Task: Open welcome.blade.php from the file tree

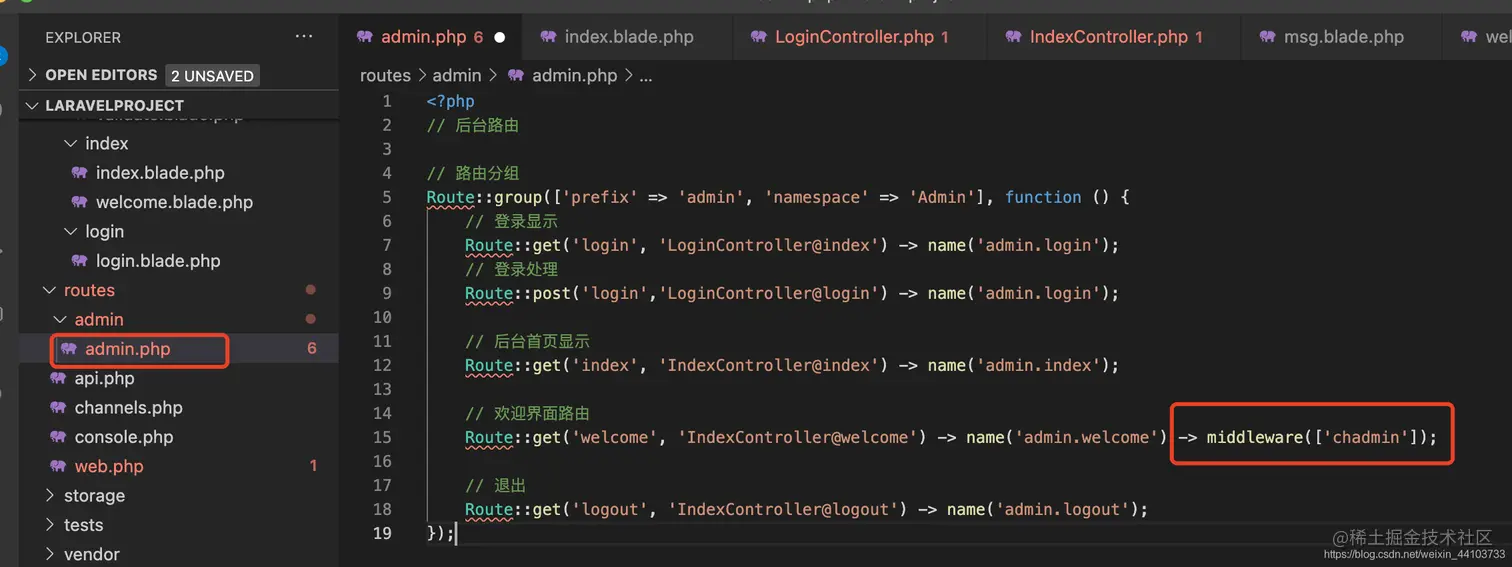Action: (174, 202)
